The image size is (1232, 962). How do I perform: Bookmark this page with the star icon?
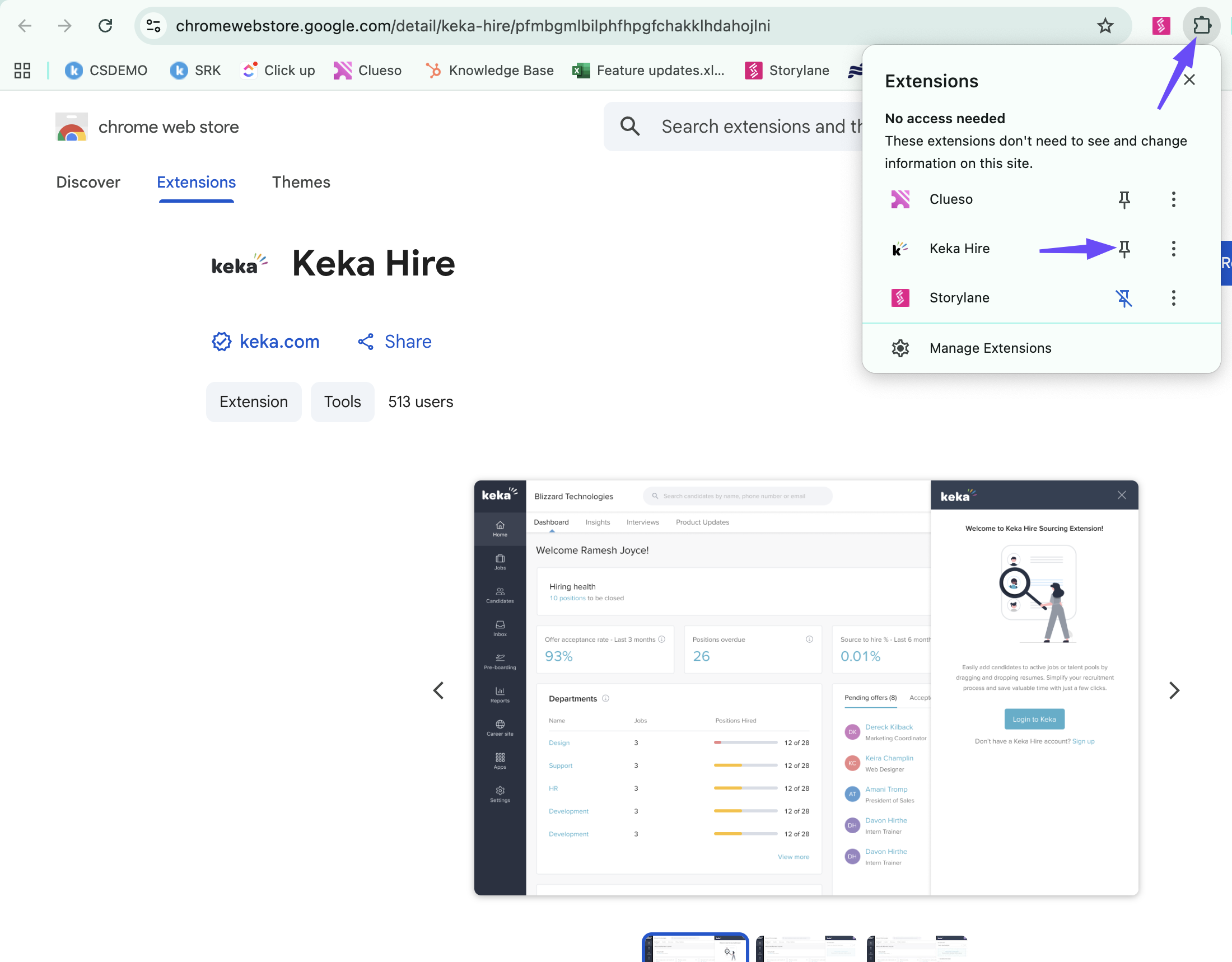click(x=1105, y=25)
